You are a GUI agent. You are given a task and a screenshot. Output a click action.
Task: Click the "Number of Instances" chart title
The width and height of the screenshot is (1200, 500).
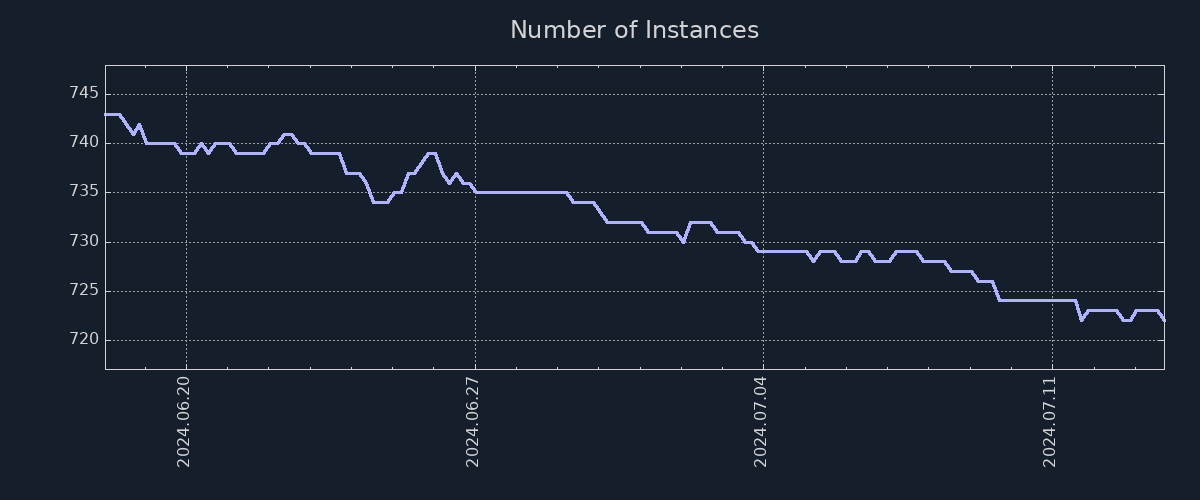pyautogui.click(x=634, y=30)
